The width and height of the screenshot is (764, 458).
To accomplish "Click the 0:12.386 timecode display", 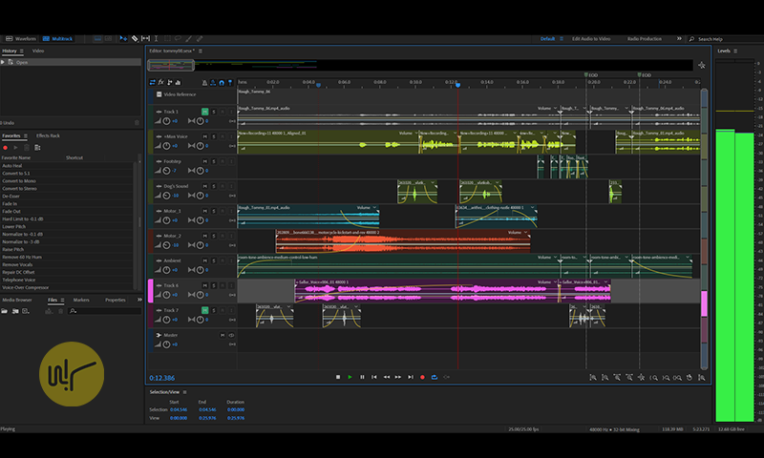I will (162, 378).
